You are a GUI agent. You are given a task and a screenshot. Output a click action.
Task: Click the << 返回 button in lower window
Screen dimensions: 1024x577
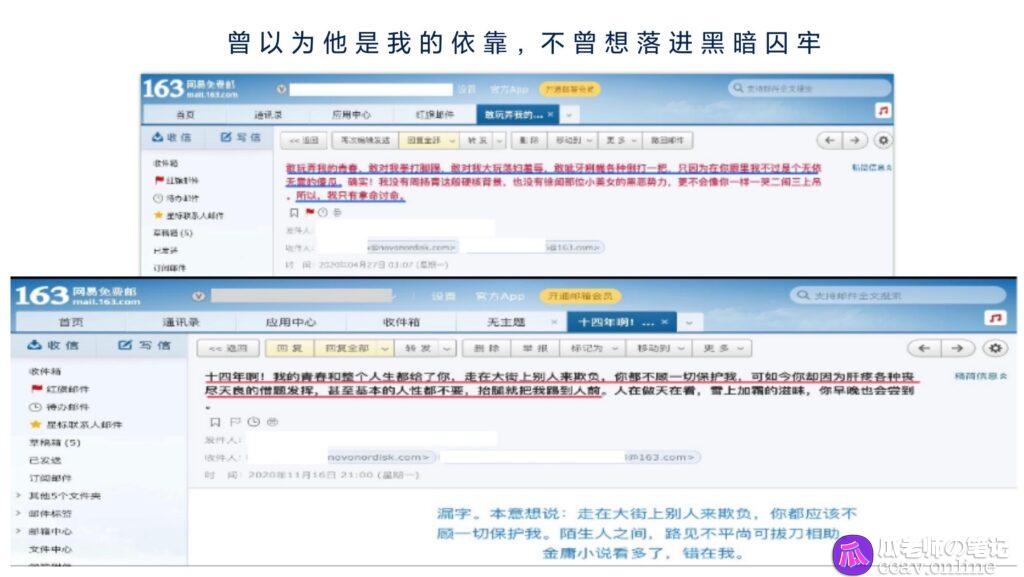coord(228,349)
